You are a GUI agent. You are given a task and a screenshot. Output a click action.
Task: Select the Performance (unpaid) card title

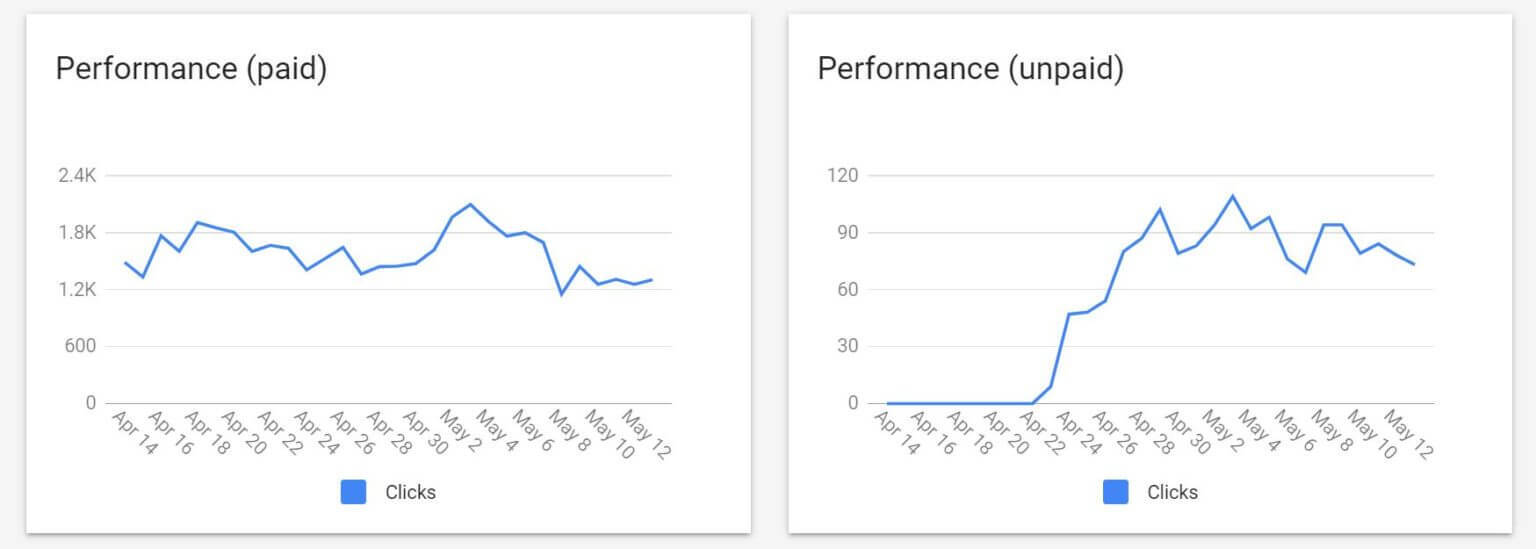tap(970, 69)
